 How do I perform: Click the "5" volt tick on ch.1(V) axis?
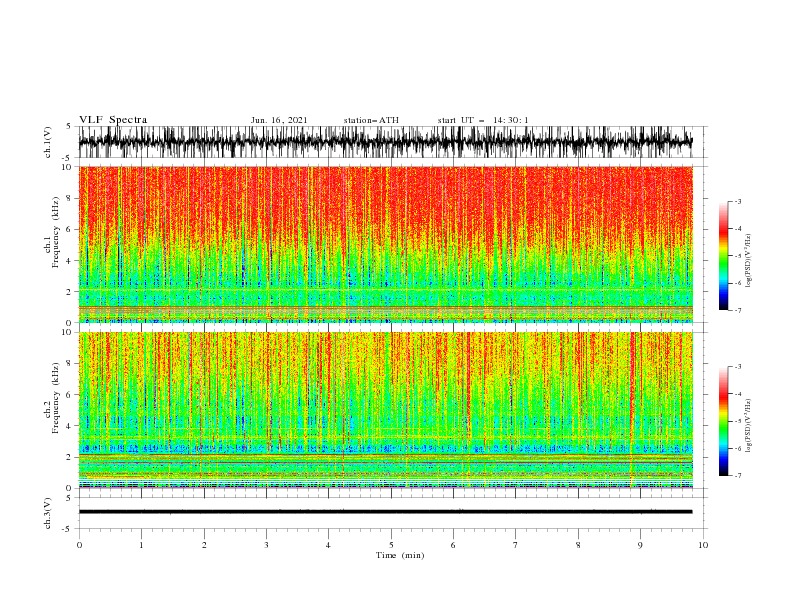coord(69,126)
